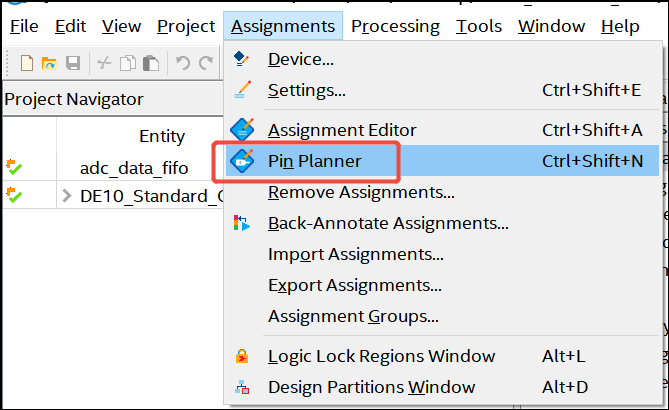
Task: Open Settings... menu entry
Action: coord(306,91)
